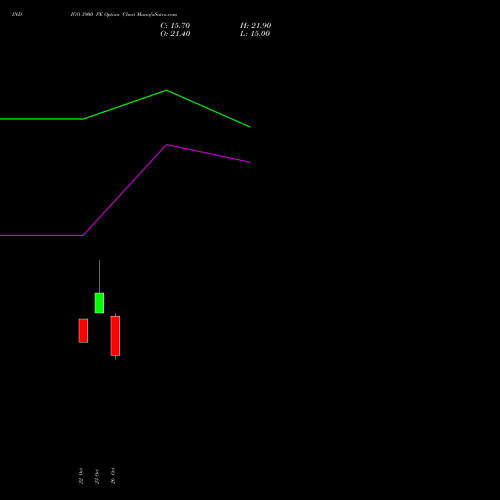Image resolution: width=500 pixels, height=500 pixels.
Task: Click the open value O: 21.40
Action: [x=175, y=34]
